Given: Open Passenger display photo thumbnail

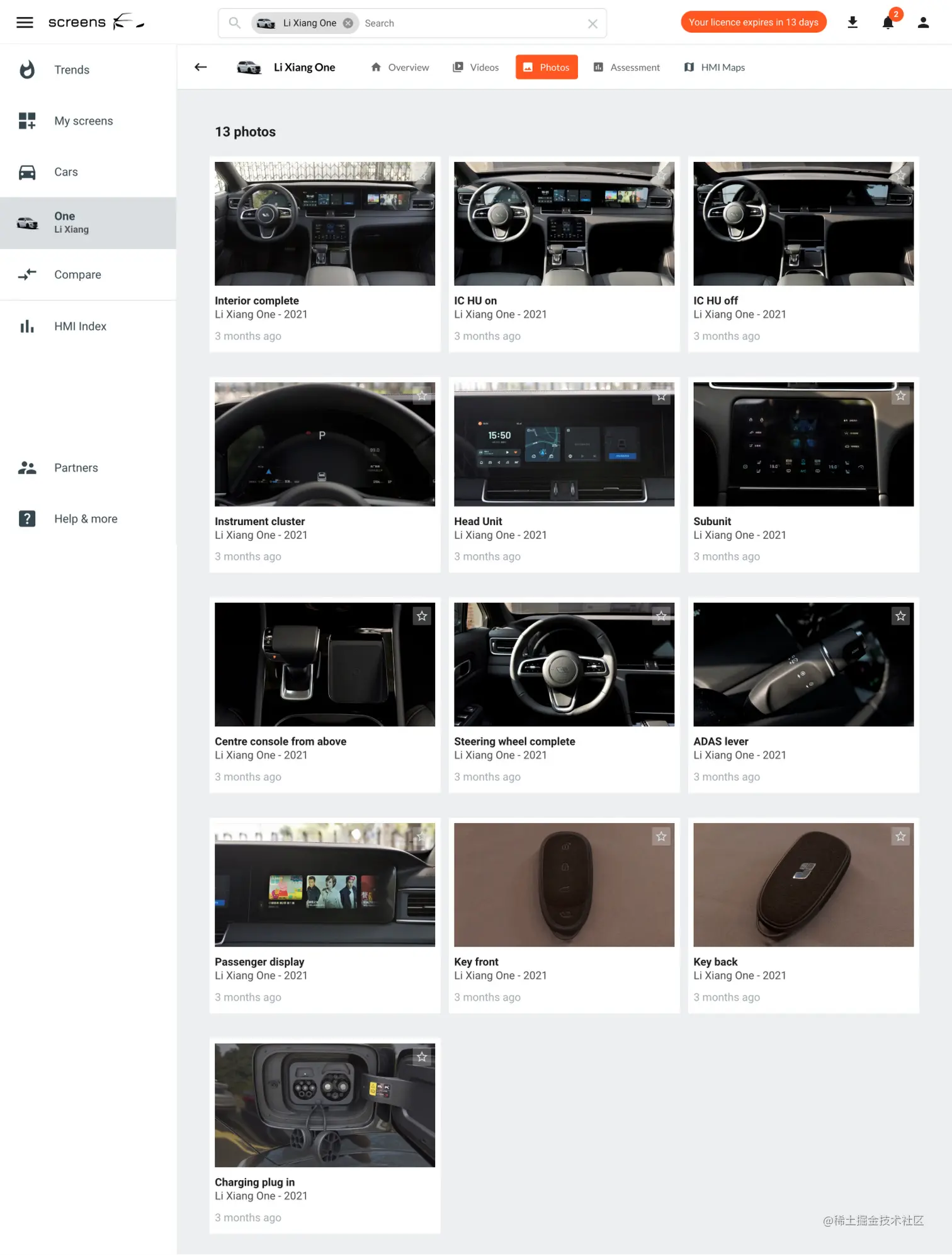Looking at the screenshot, I should click(x=325, y=885).
